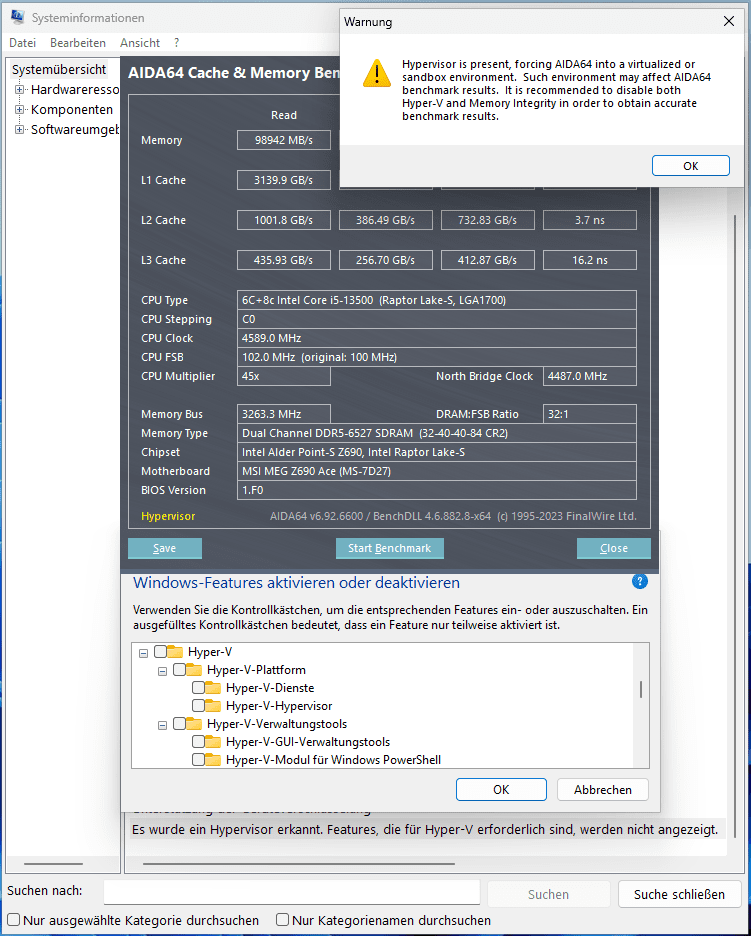Toggle the Hyper-V-Hypervisor checkbox
The height and width of the screenshot is (936, 751).
click(198, 706)
